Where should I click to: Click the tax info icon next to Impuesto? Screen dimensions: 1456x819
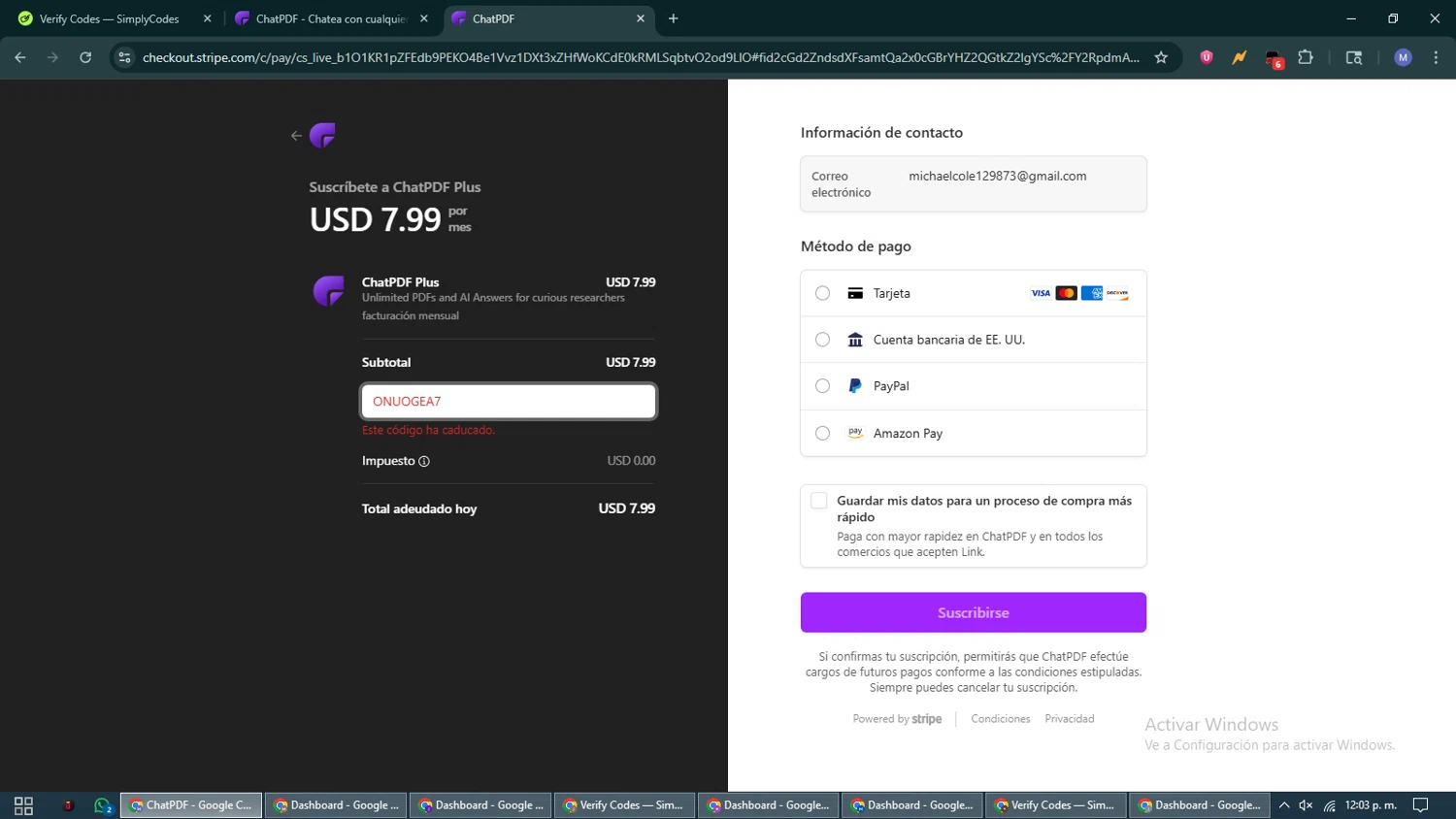click(424, 462)
